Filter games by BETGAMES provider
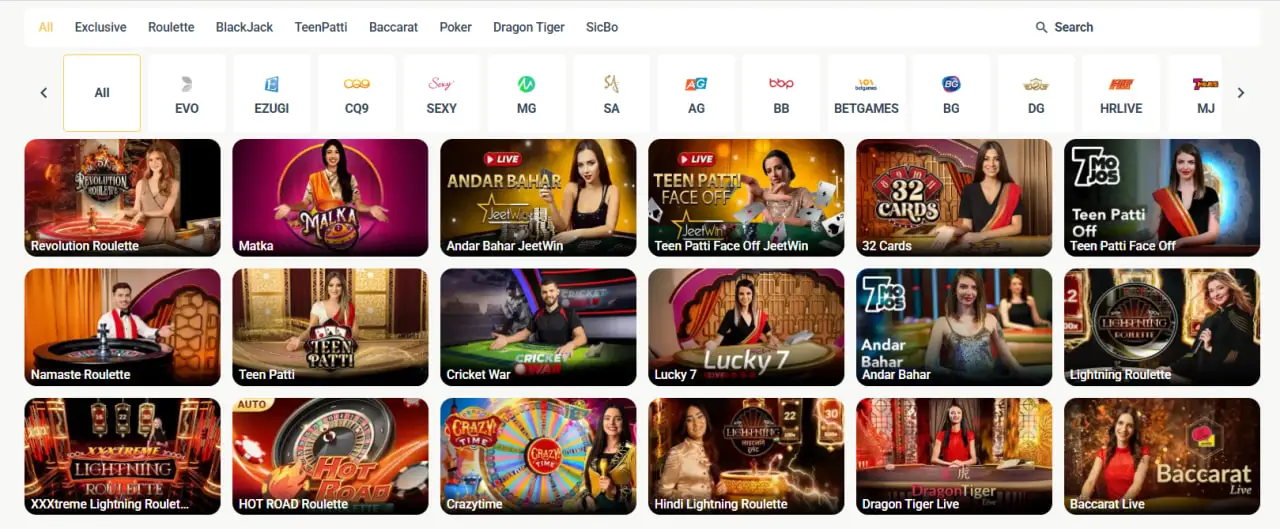The width and height of the screenshot is (1280, 529). pos(866,93)
